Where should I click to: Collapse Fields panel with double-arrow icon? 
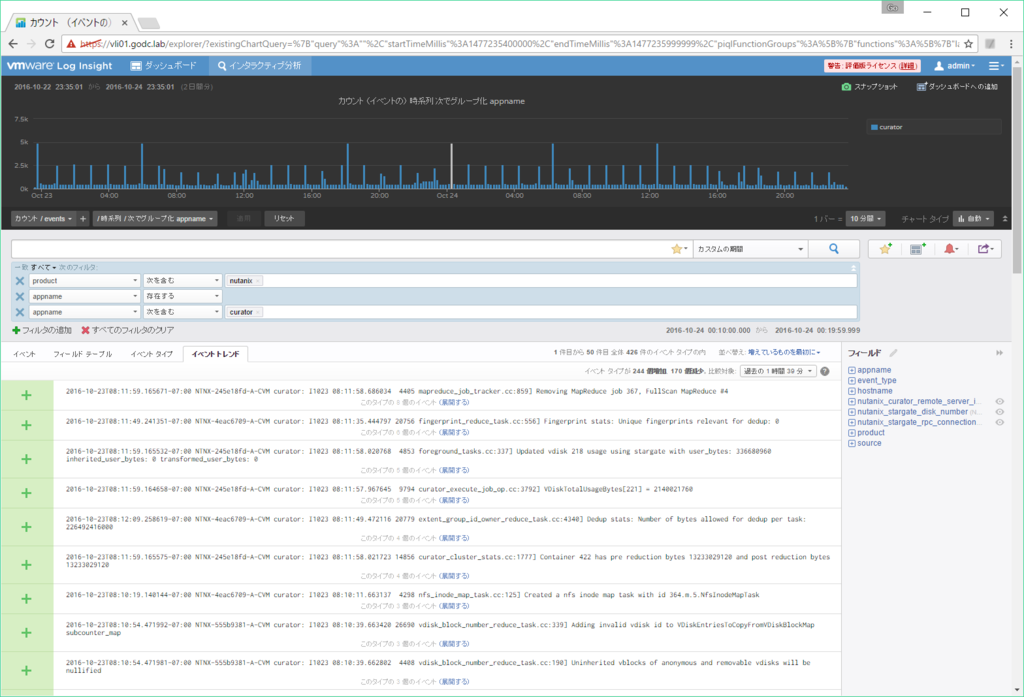[999, 353]
